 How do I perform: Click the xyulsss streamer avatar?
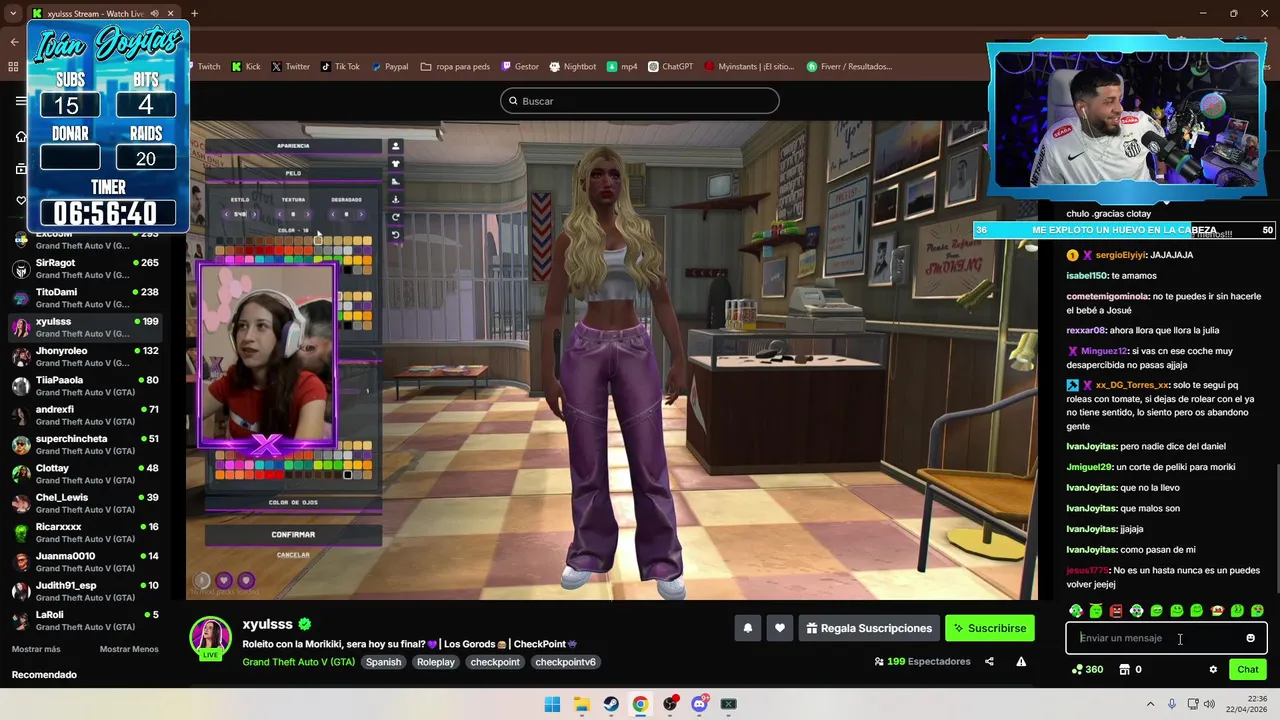211,638
